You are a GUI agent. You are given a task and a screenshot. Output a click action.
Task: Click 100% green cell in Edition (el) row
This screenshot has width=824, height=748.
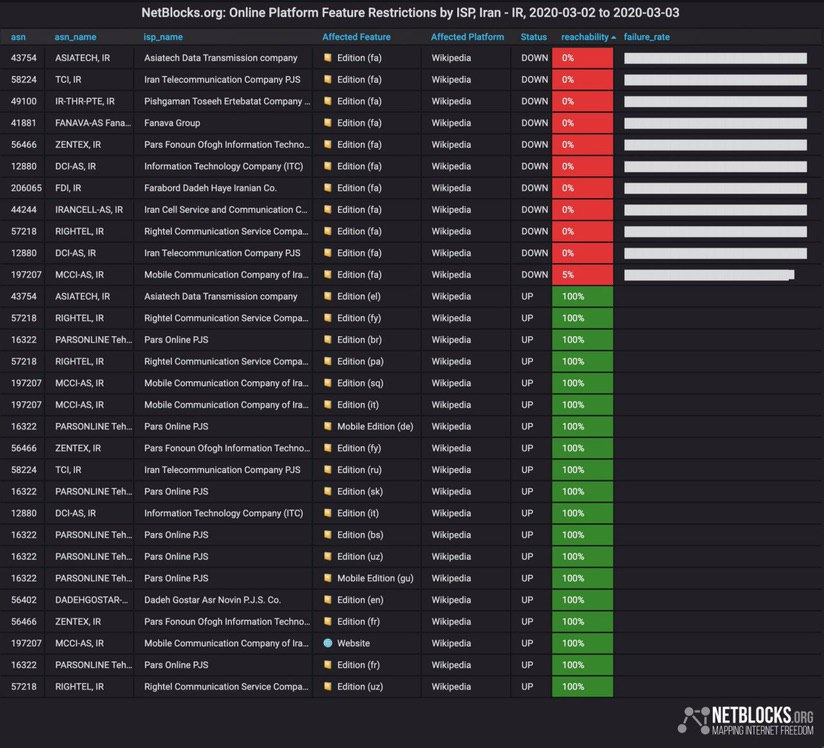(x=582, y=296)
